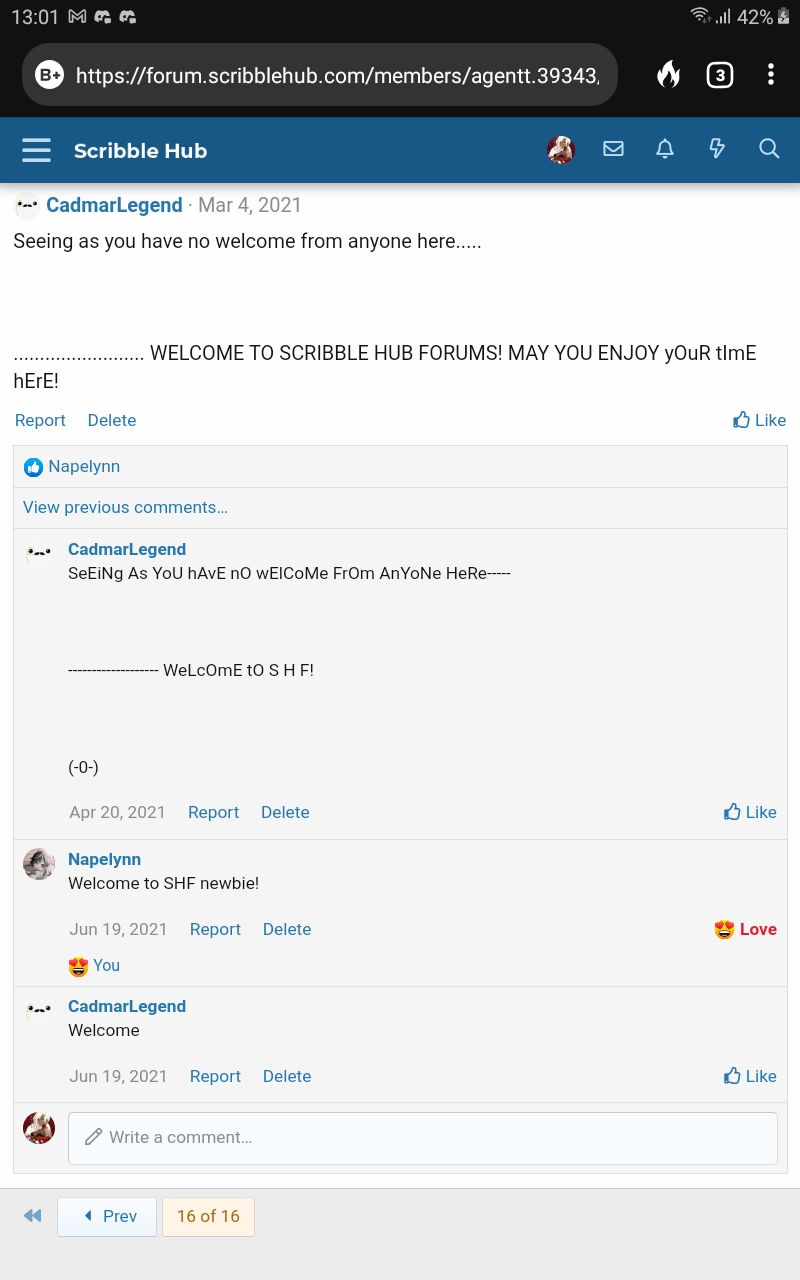Select the Scribble Hub home title
The width and height of the screenshot is (800, 1280).
pos(140,150)
